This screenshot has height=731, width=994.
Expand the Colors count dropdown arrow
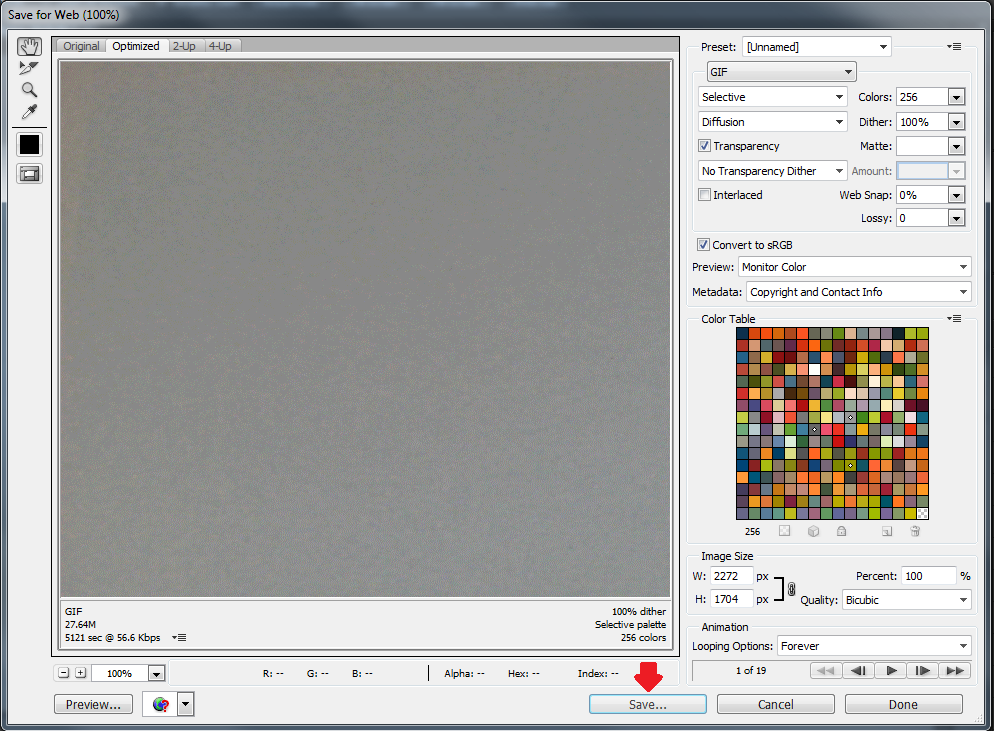click(x=957, y=97)
